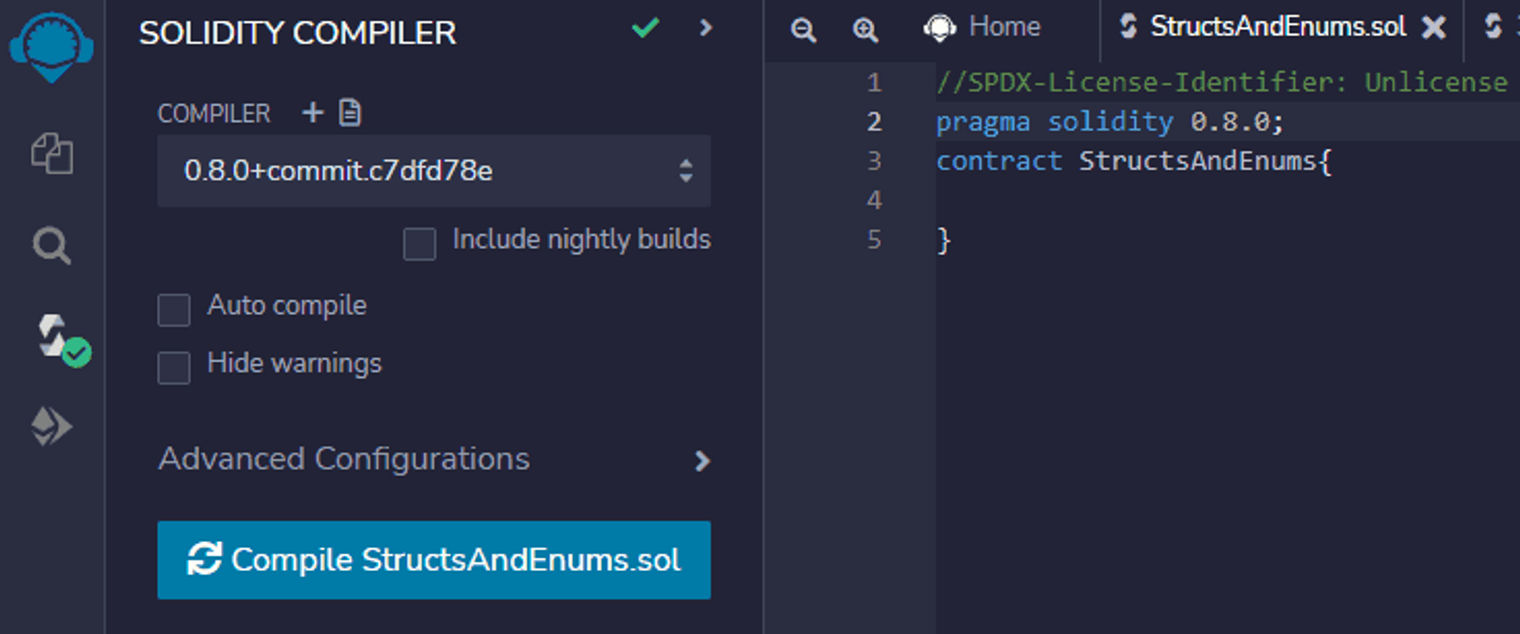Click the pragma solidity 0.8.0 code line

[x=1110, y=122]
